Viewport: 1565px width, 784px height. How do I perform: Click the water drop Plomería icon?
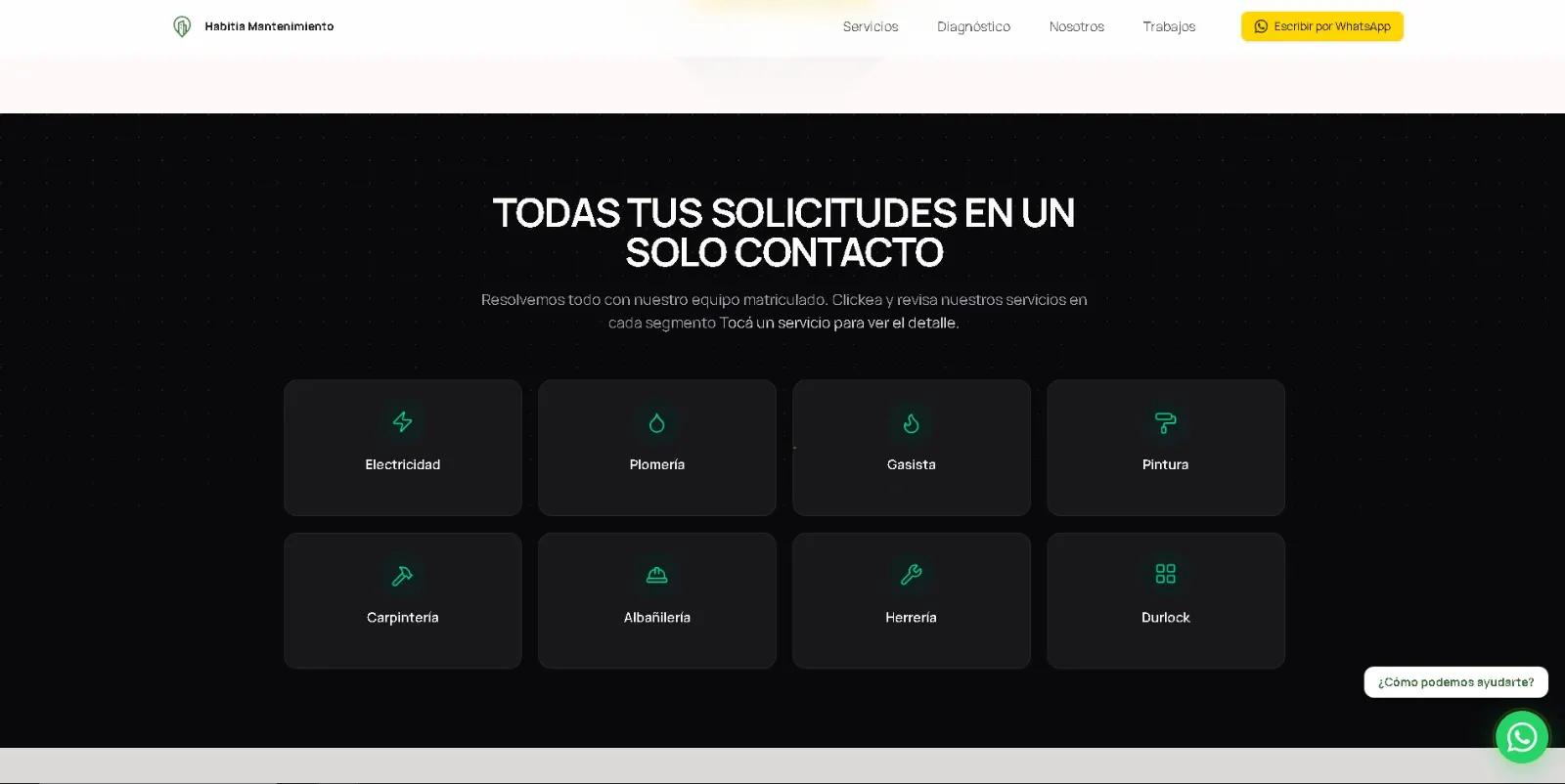pyautogui.click(x=657, y=422)
